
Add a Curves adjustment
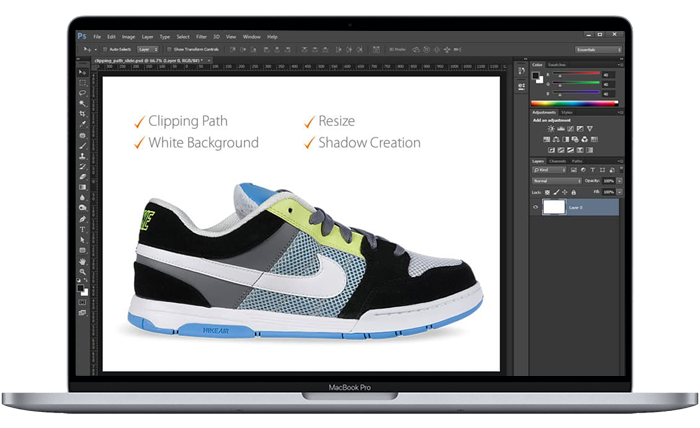[571, 129]
